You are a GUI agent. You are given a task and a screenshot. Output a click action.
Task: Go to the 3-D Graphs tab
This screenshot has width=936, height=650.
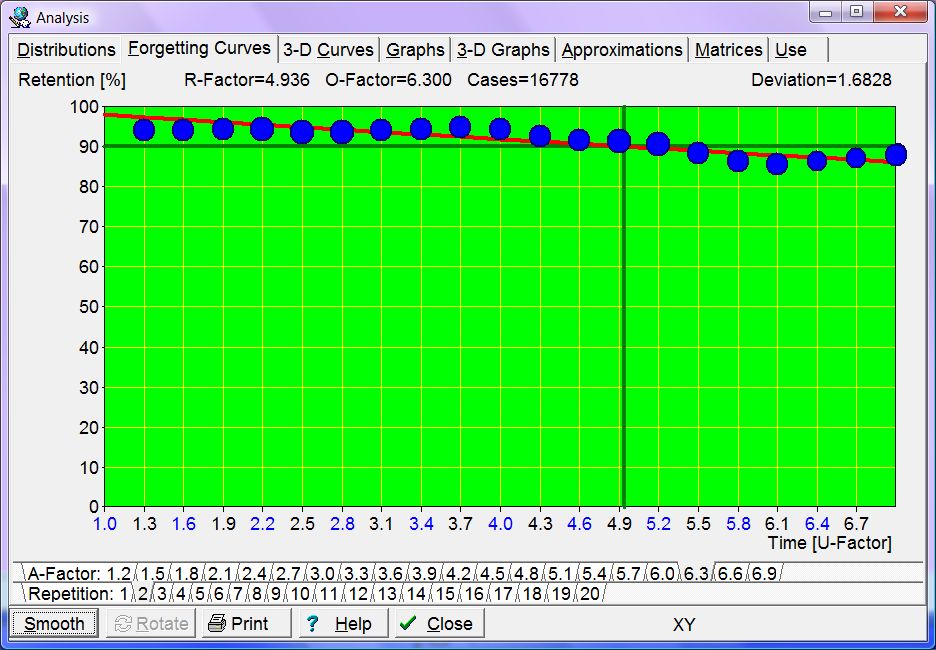(x=503, y=50)
